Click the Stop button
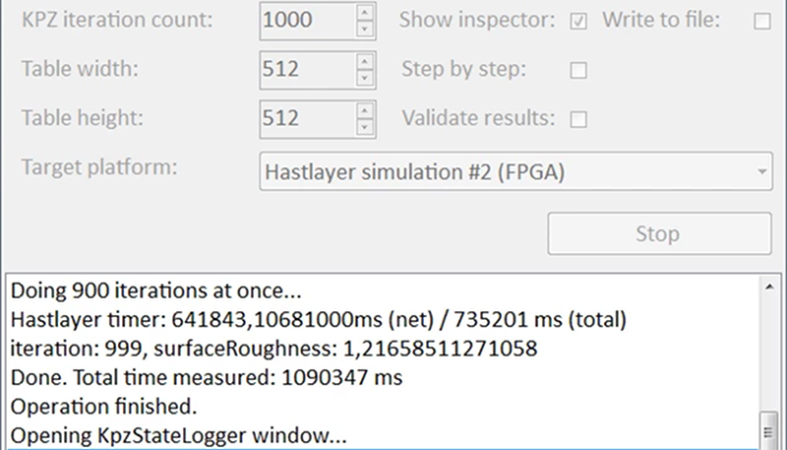This screenshot has height=450, width=787. coord(659,234)
